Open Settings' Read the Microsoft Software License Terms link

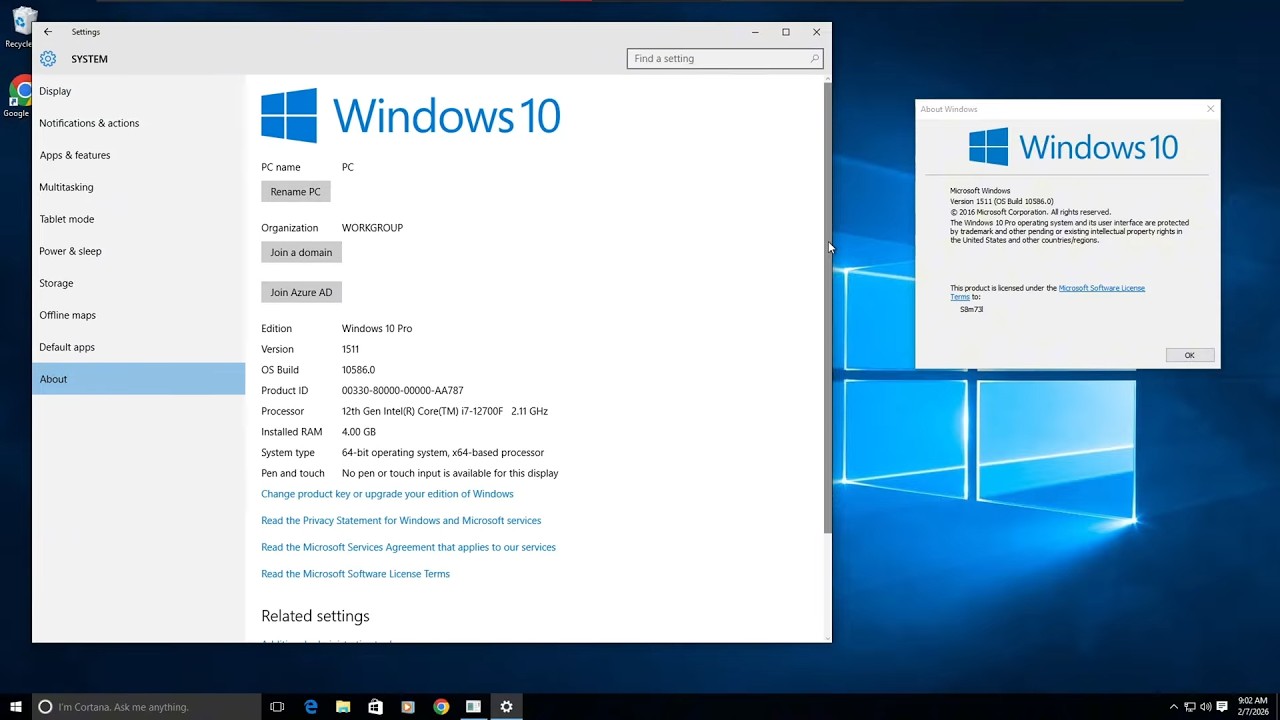[x=355, y=574]
